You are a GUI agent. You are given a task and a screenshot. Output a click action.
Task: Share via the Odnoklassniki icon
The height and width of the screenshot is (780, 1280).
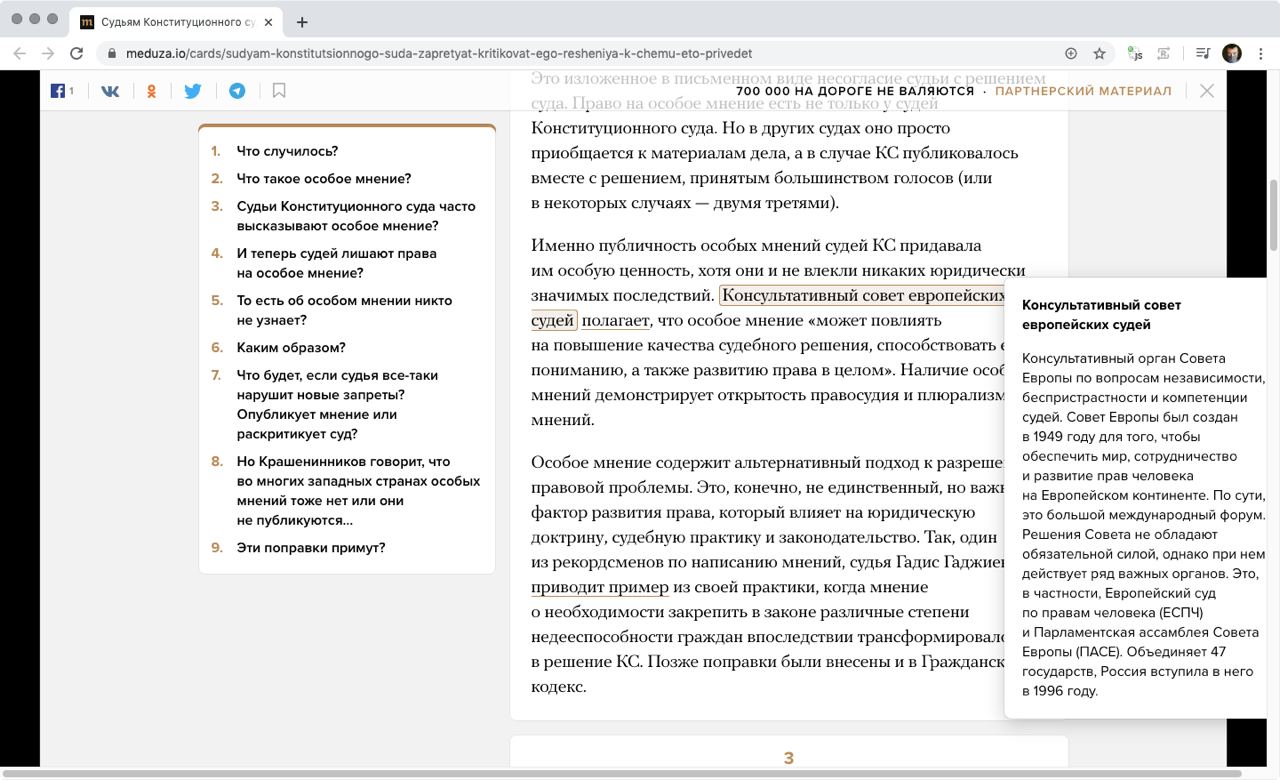[x=152, y=91]
